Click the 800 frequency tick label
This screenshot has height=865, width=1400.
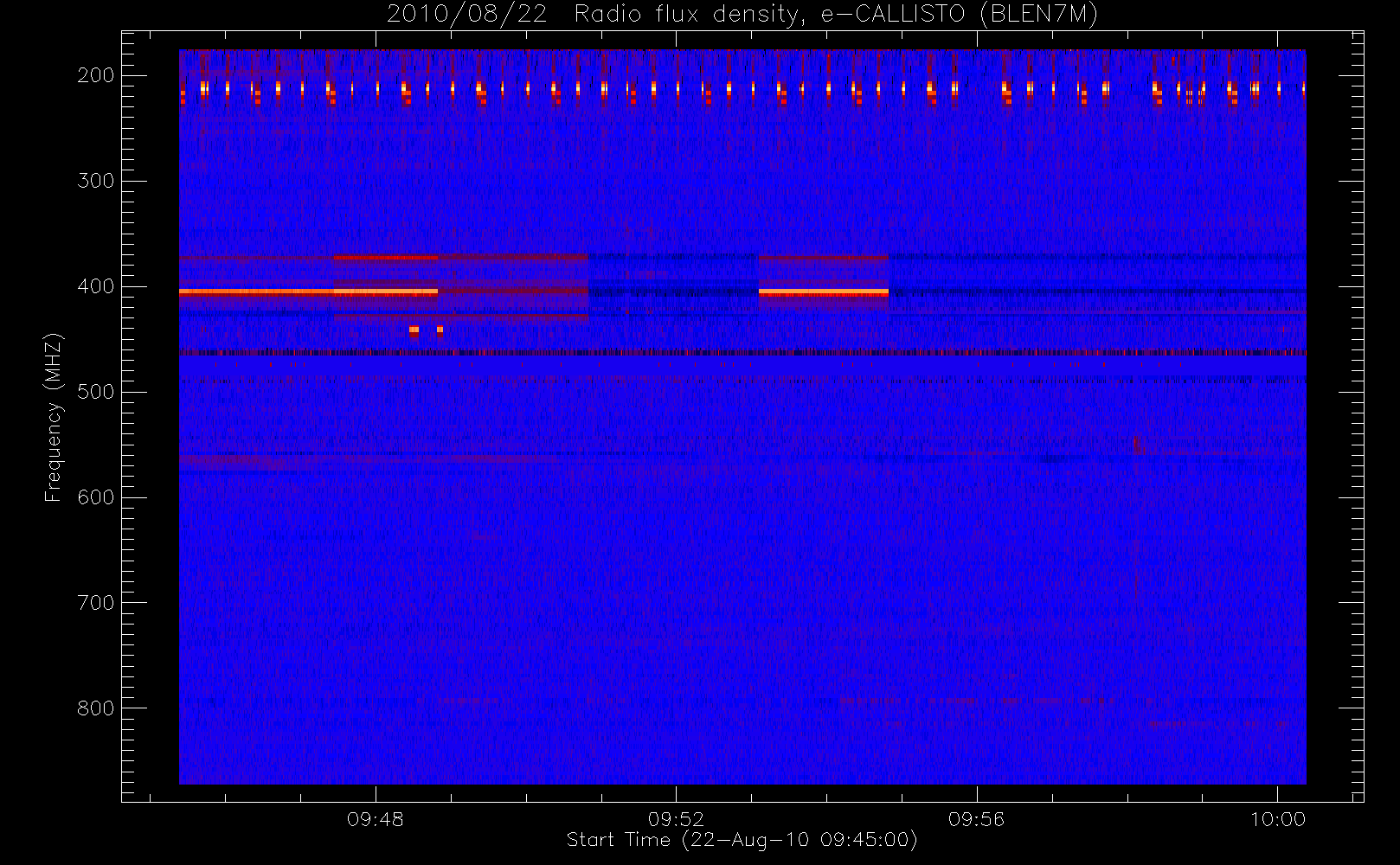pyautogui.click(x=96, y=708)
